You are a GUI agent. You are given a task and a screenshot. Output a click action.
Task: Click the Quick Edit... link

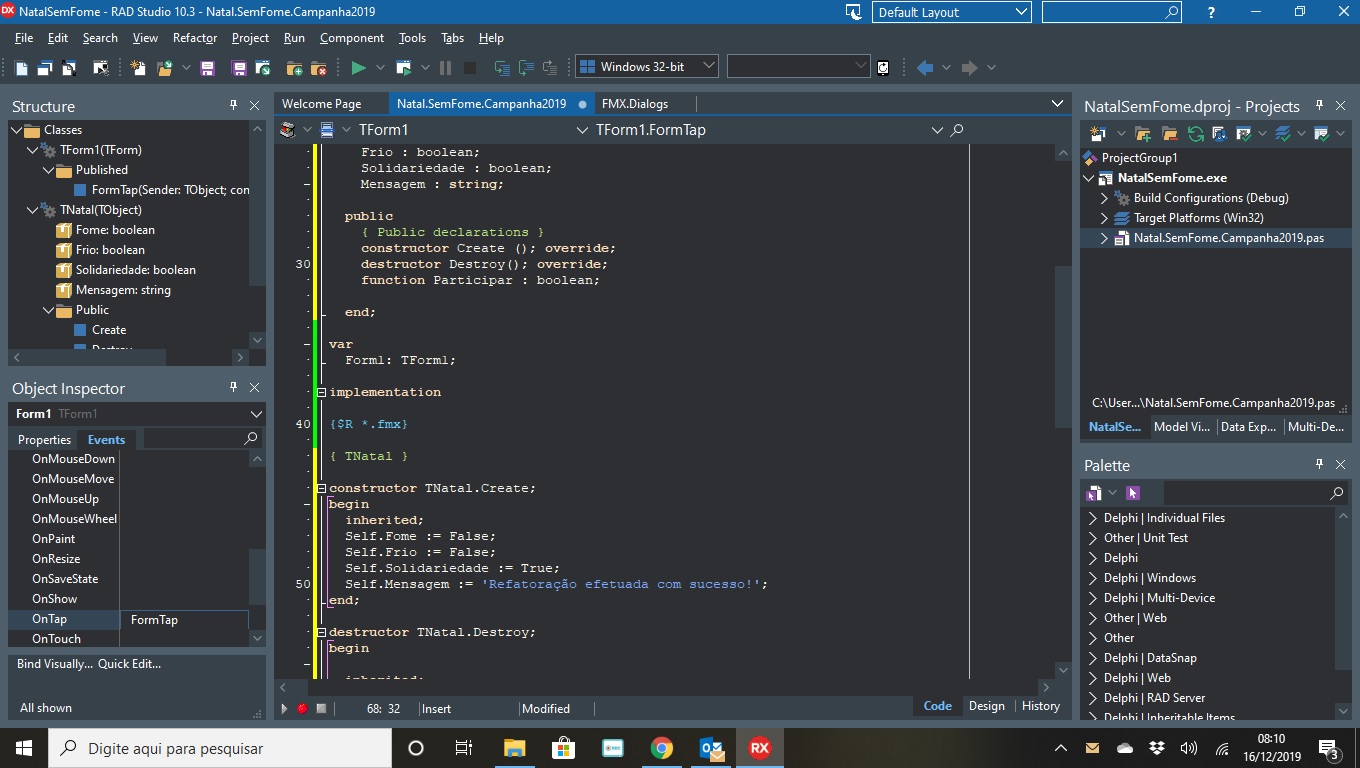[x=129, y=664]
